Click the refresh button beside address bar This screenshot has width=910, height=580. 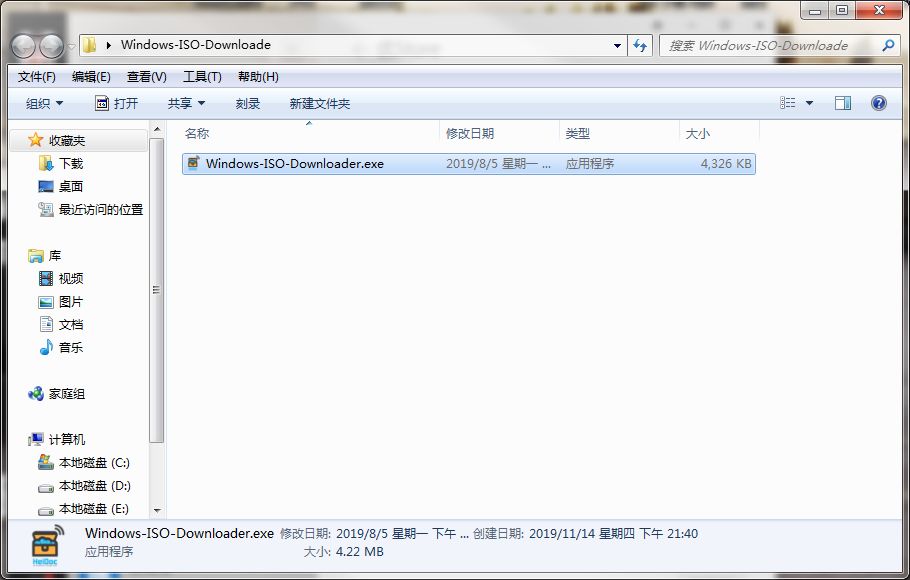(640, 45)
